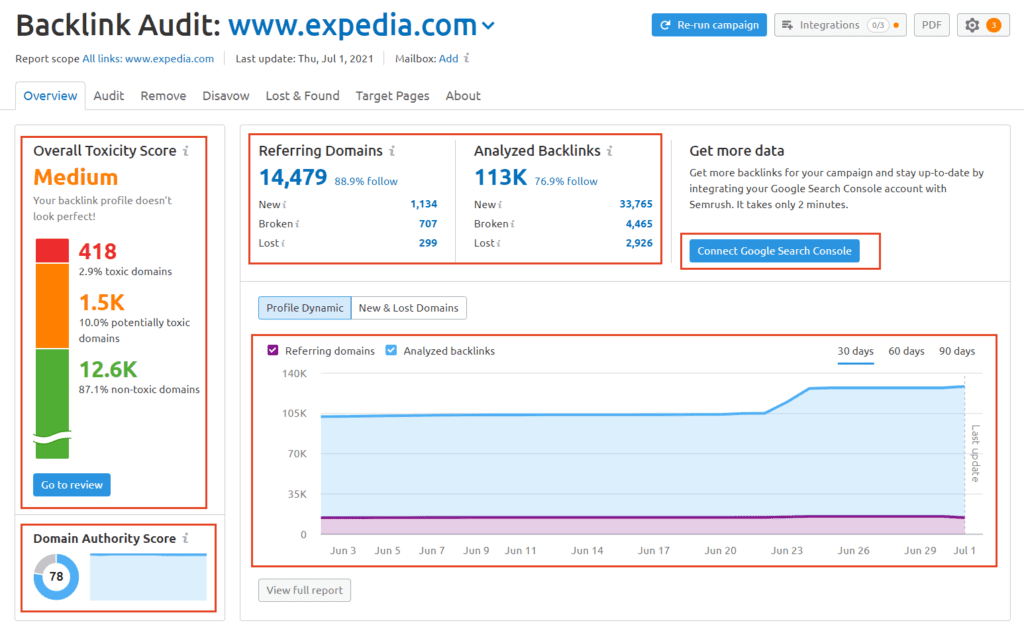Click the Last update marker on chart
1024x631 pixels.
974,453
